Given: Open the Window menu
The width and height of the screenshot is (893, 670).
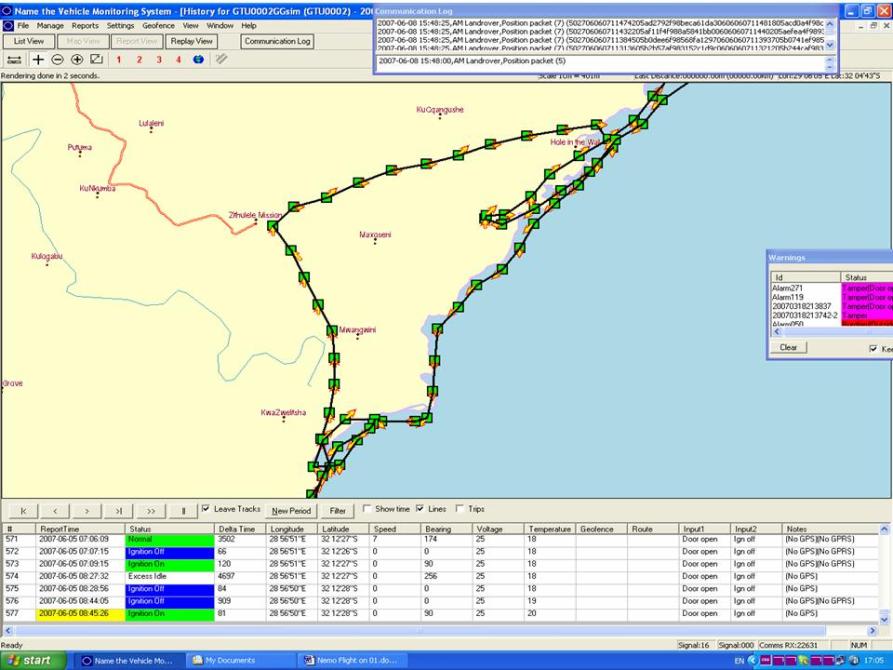Looking at the screenshot, I should pos(220,26).
